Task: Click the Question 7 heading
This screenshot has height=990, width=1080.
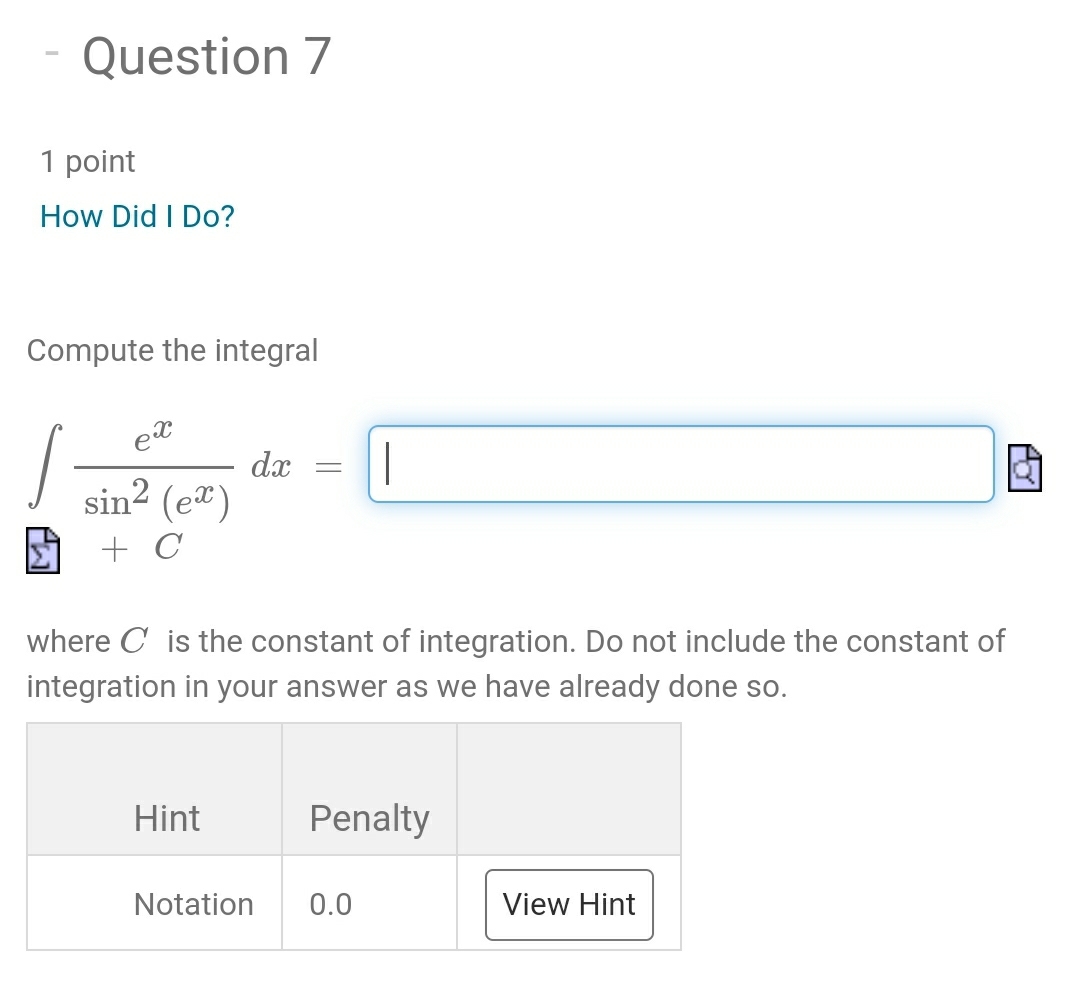Action: pyautogui.click(x=205, y=56)
